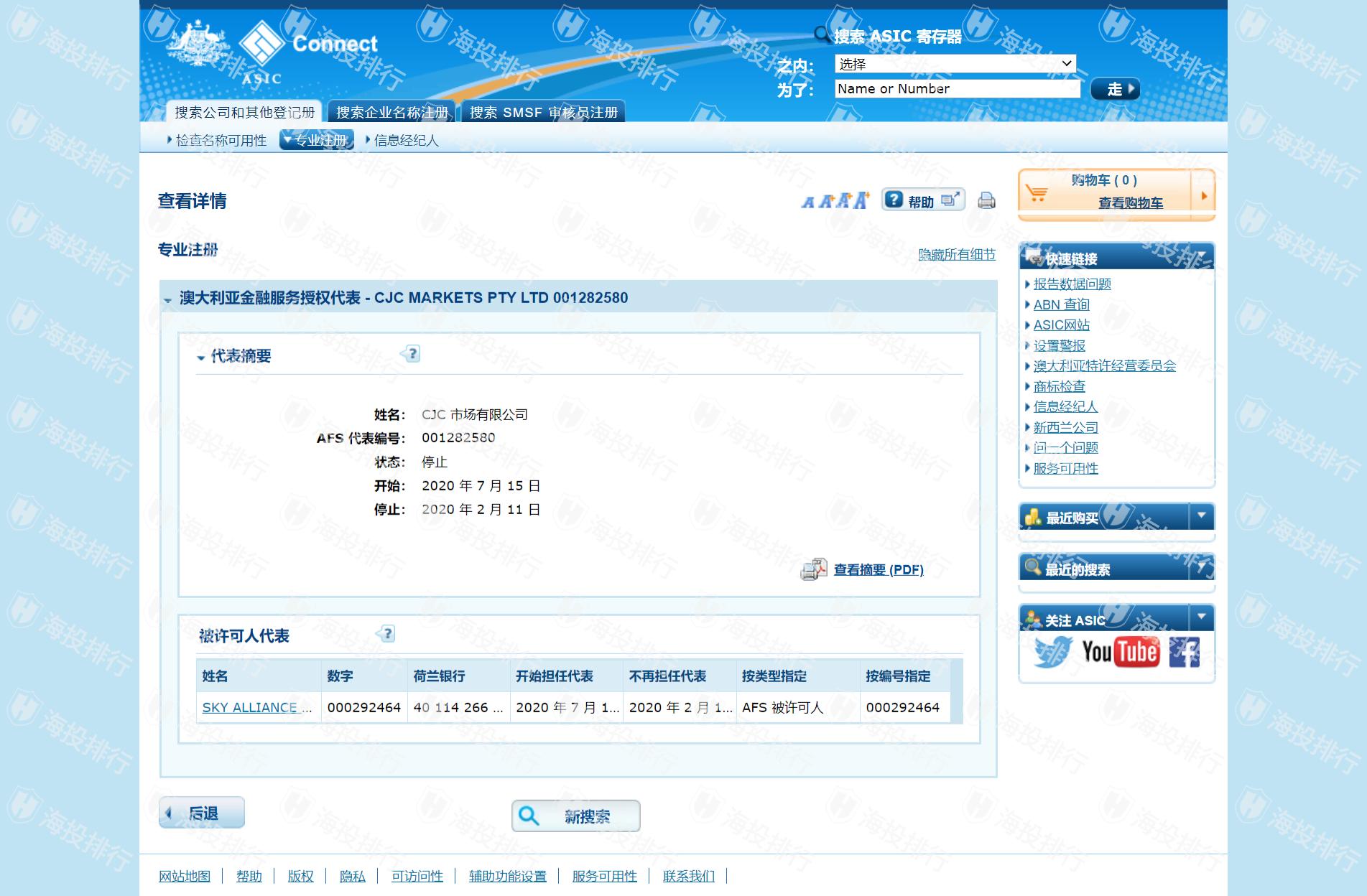1367x896 pixels.
Task: Open the ASIC Facebook icon
Action: [x=1184, y=652]
